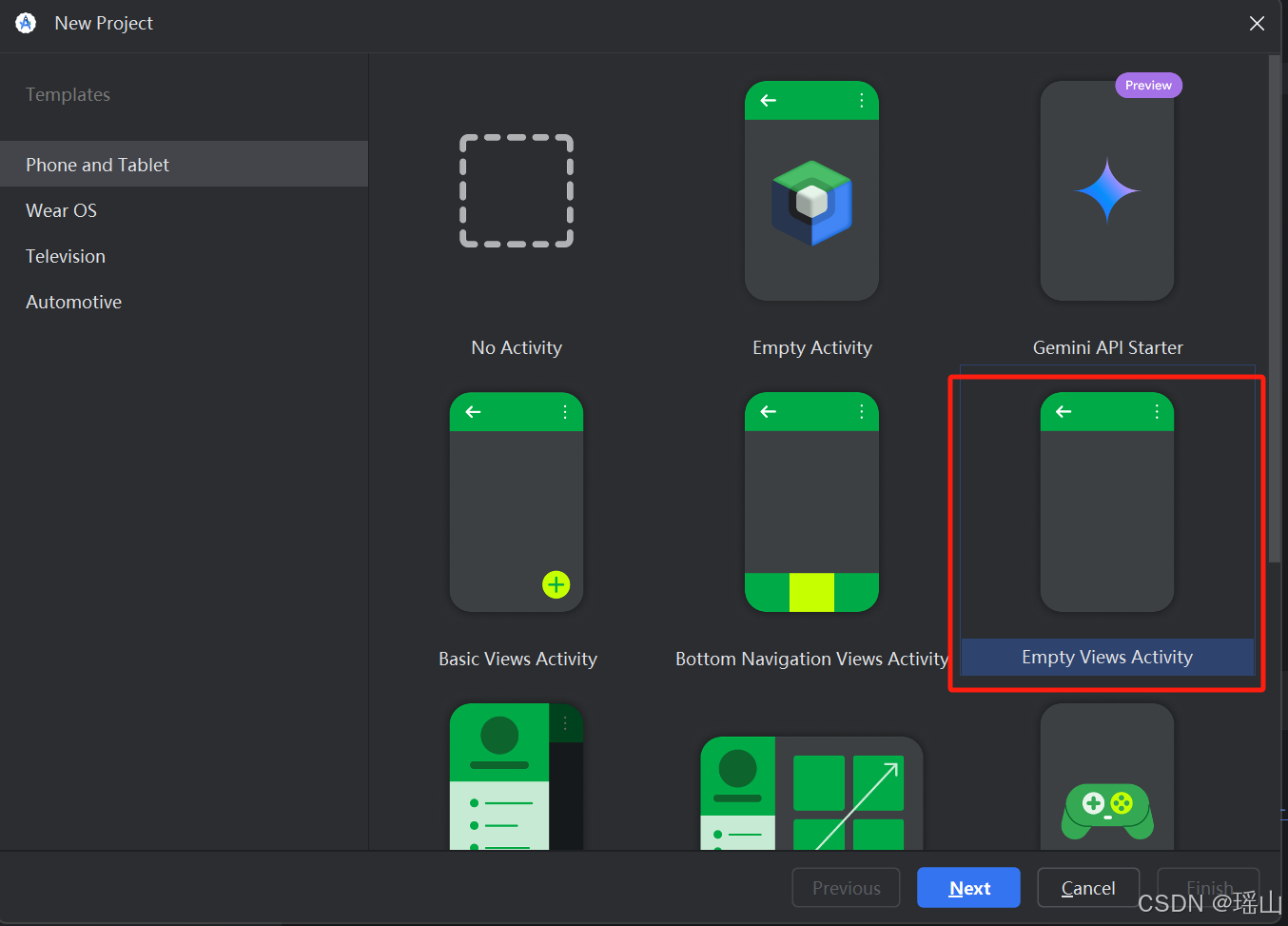Click 'Bottom Navigation Views Activity' label
This screenshot has width=1288, height=926.
(x=811, y=659)
